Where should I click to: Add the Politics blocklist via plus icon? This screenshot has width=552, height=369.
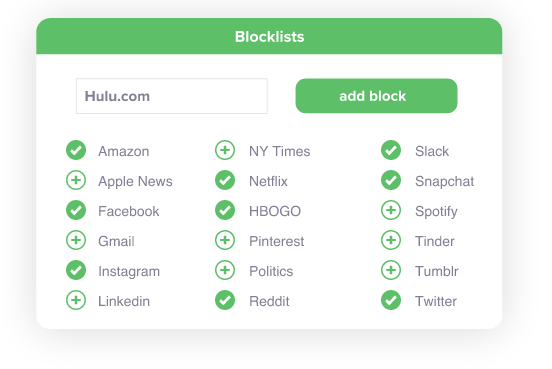click(x=225, y=270)
